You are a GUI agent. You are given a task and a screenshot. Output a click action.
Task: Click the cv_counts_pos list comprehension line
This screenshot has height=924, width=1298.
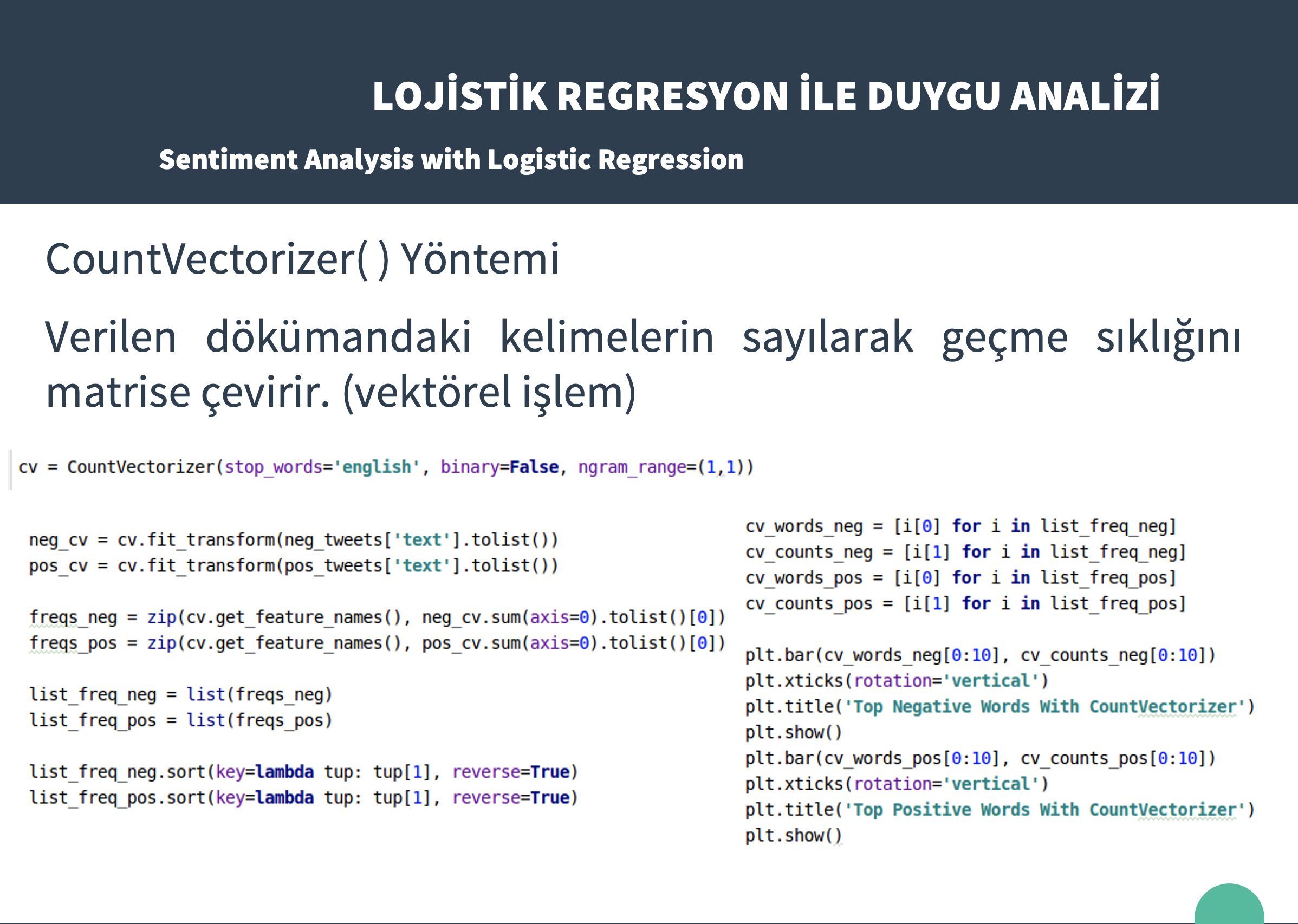coord(965,604)
